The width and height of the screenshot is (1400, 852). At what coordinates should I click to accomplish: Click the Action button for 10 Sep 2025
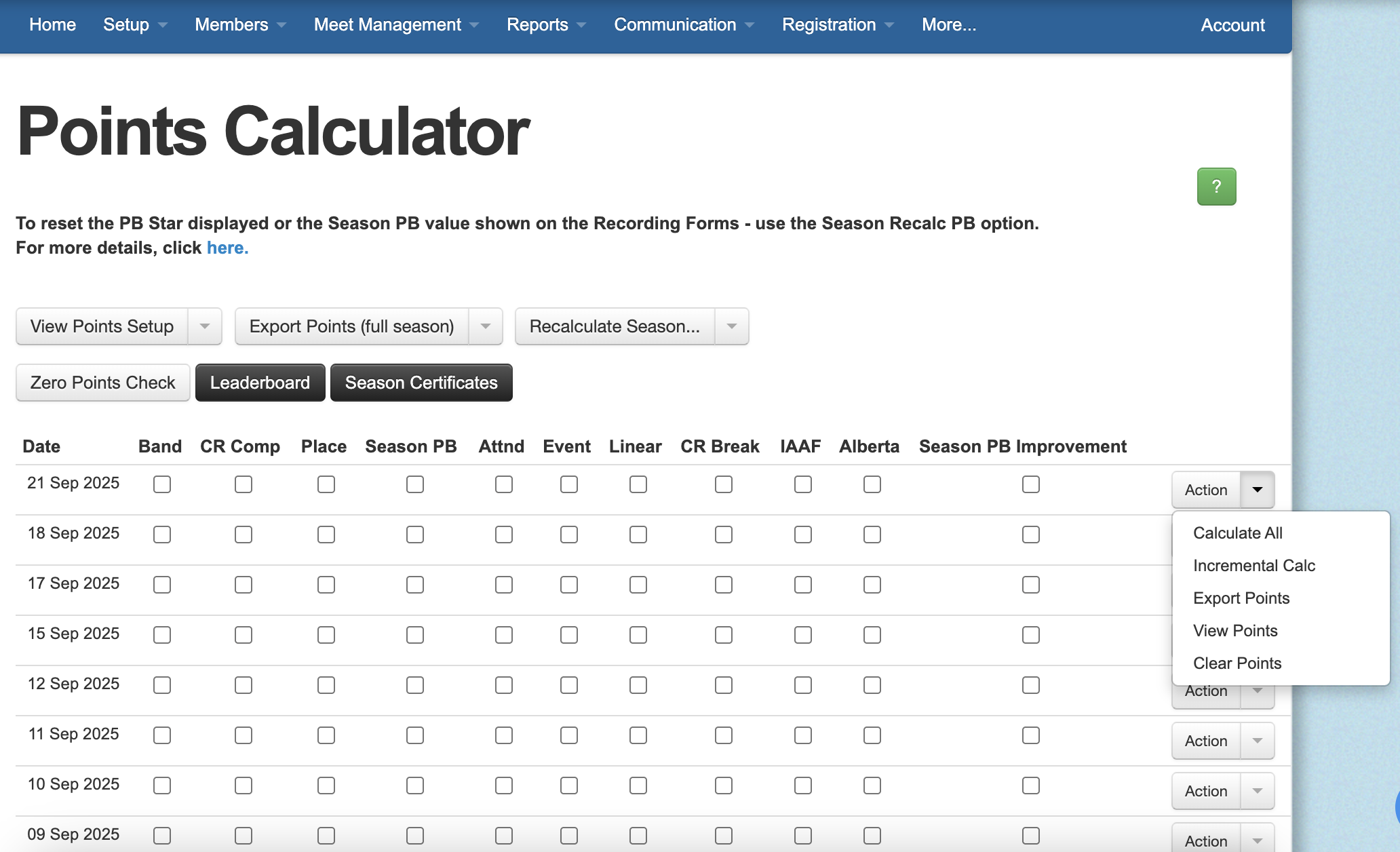click(1207, 791)
